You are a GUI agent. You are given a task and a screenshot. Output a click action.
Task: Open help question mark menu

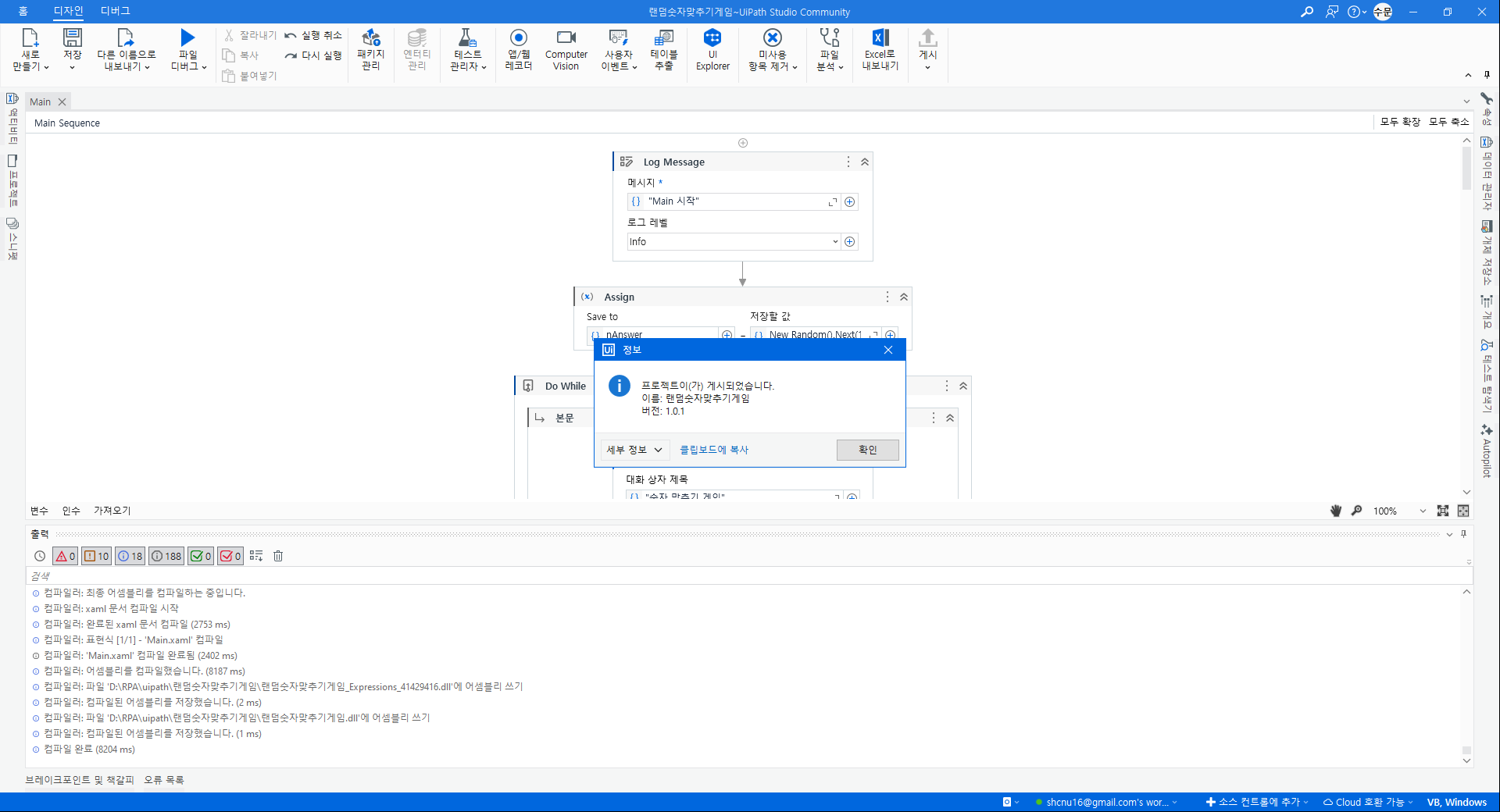[x=1356, y=12]
